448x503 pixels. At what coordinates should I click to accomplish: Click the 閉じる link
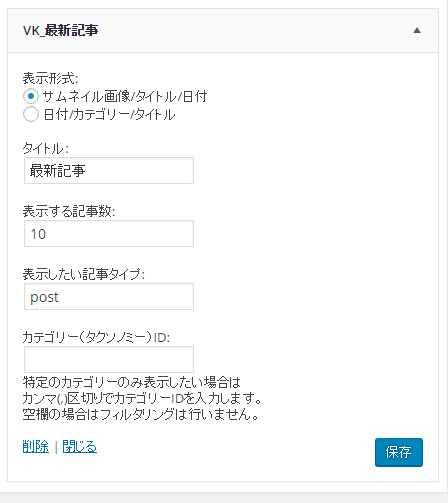tap(80, 446)
